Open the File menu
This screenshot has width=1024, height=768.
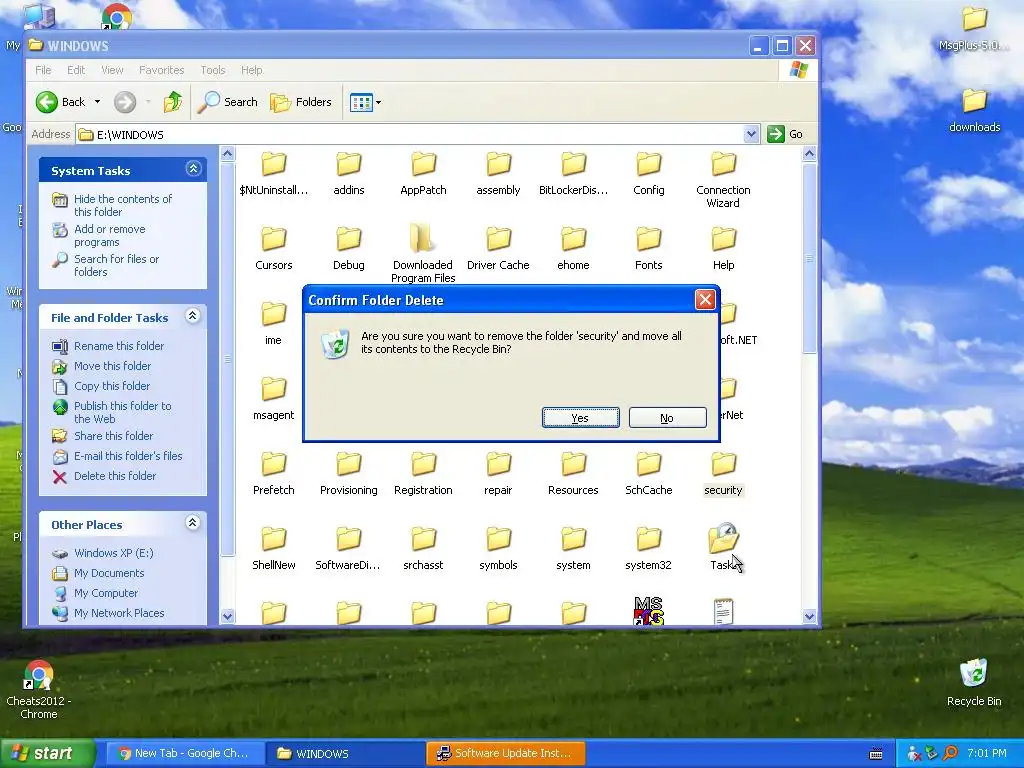coord(43,70)
